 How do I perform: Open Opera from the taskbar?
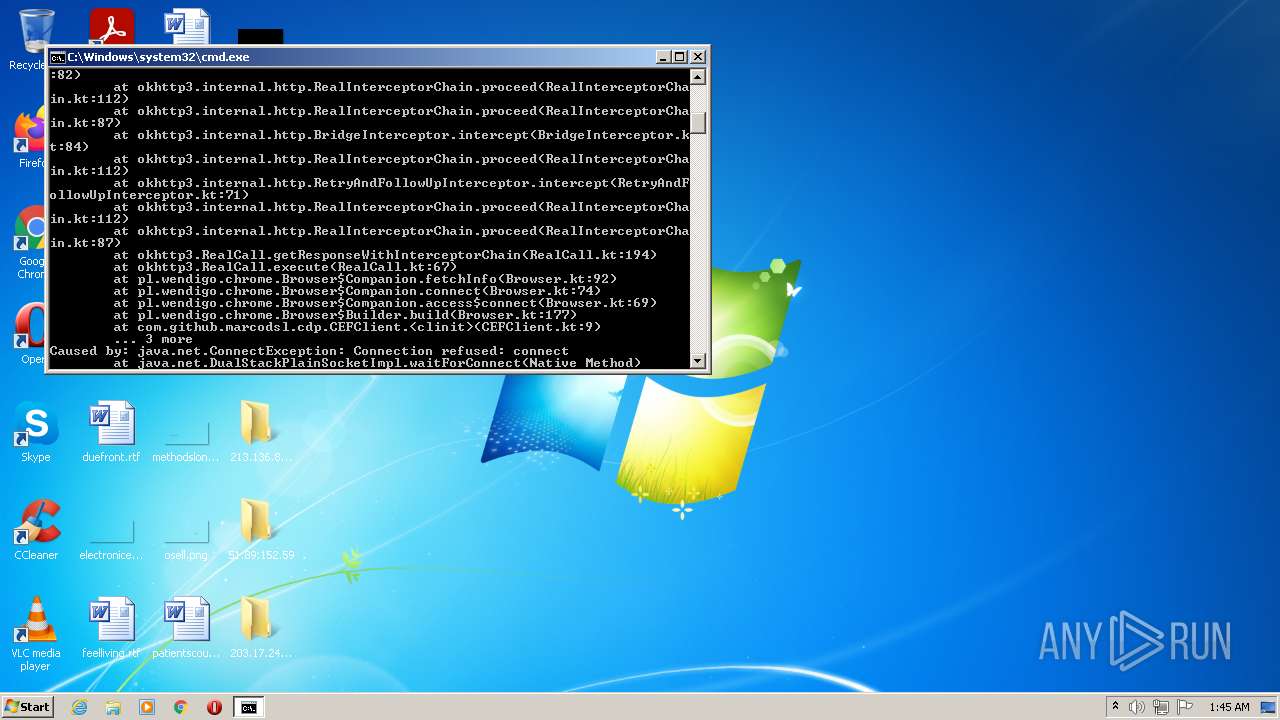pyautogui.click(x=214, y=707)
